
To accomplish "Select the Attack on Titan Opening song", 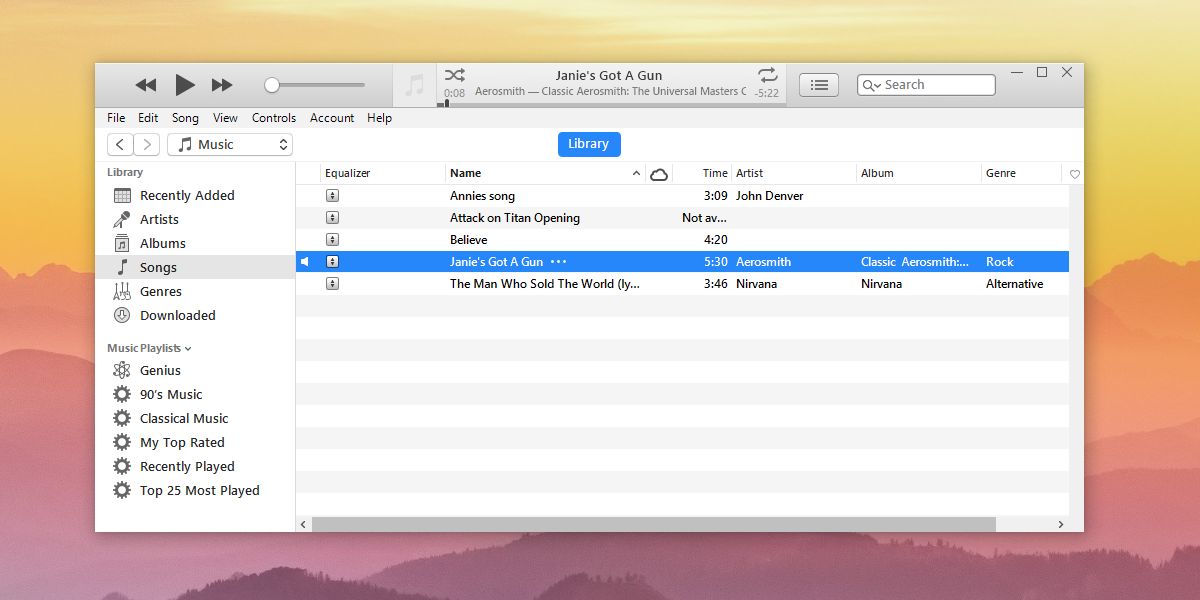I will coord(682,218).
